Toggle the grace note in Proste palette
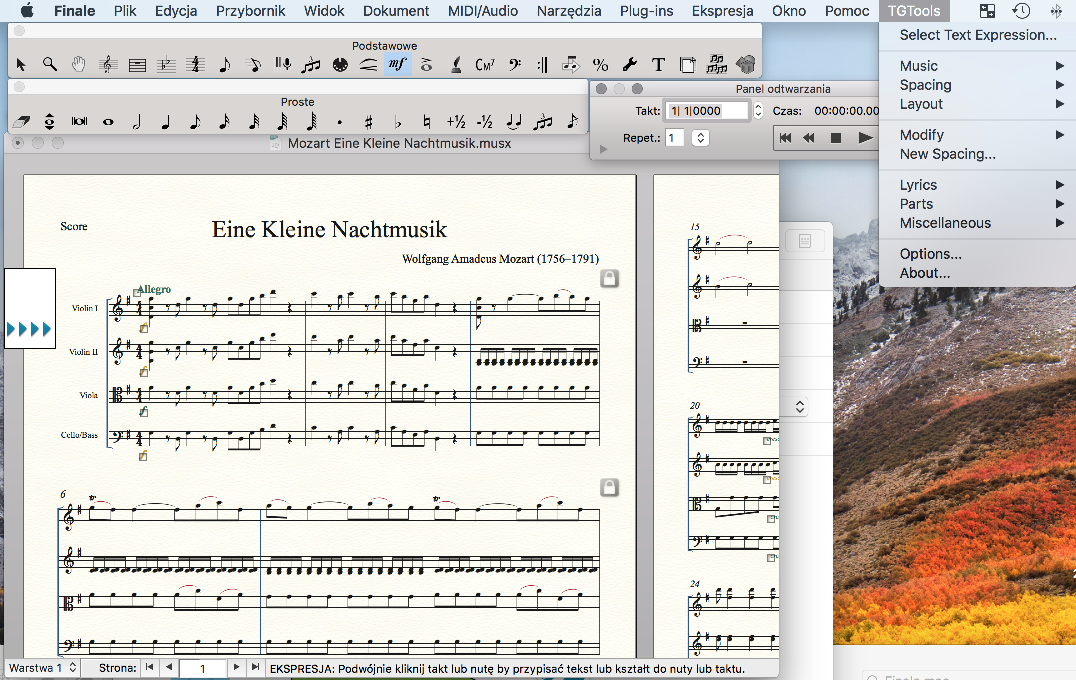Viewport: 1076px width, 680px height. [x=572, y=121]
